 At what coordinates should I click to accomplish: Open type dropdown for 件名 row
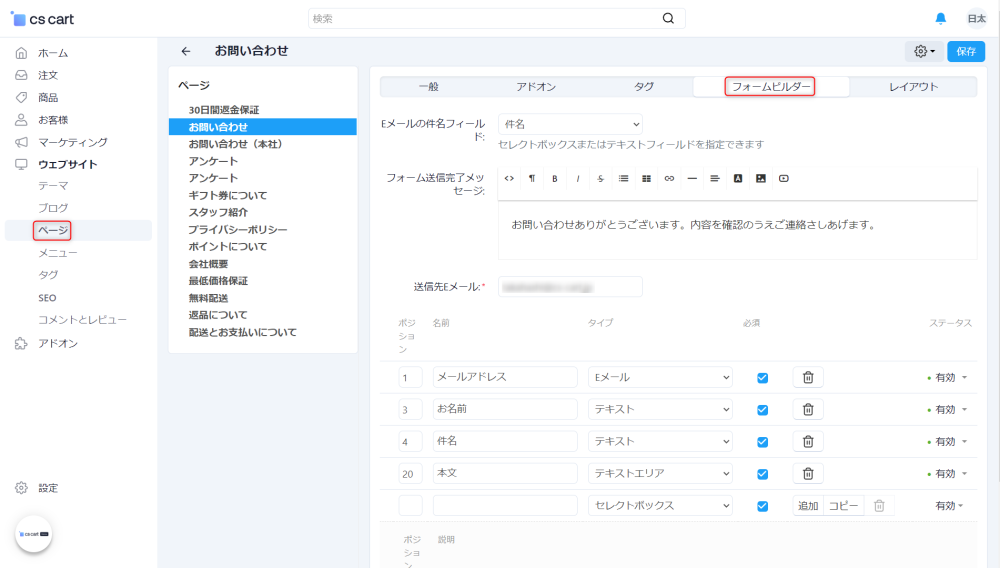click(660, 441)
